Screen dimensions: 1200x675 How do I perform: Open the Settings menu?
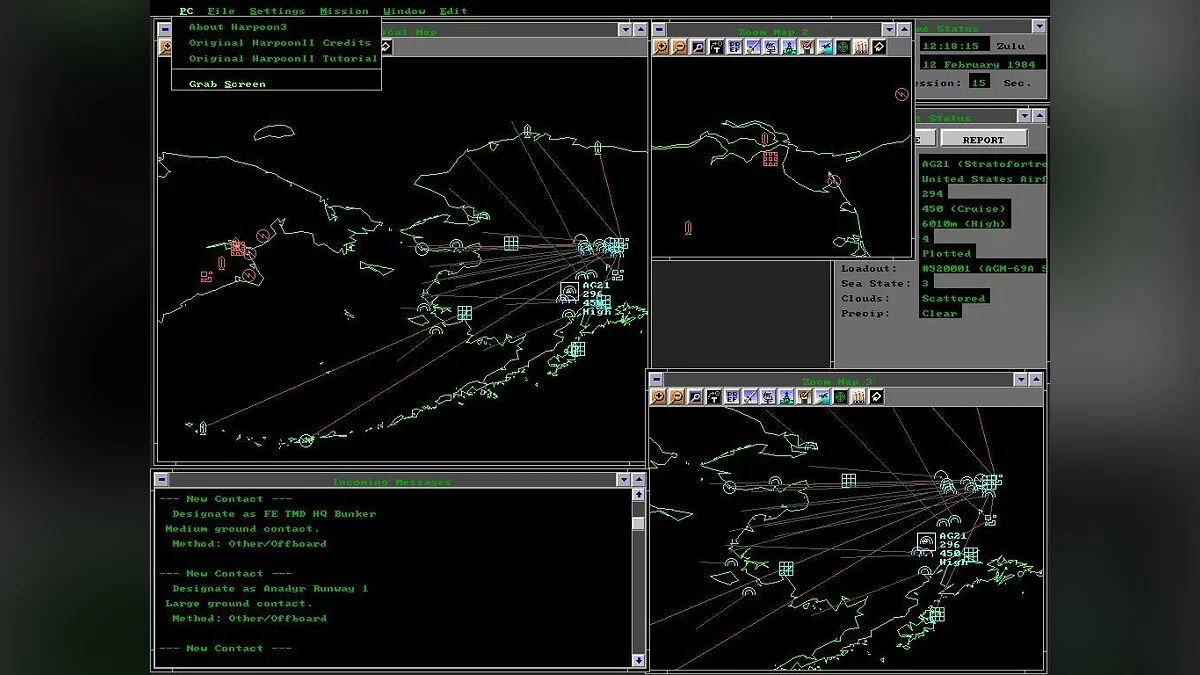click(277, 11)
